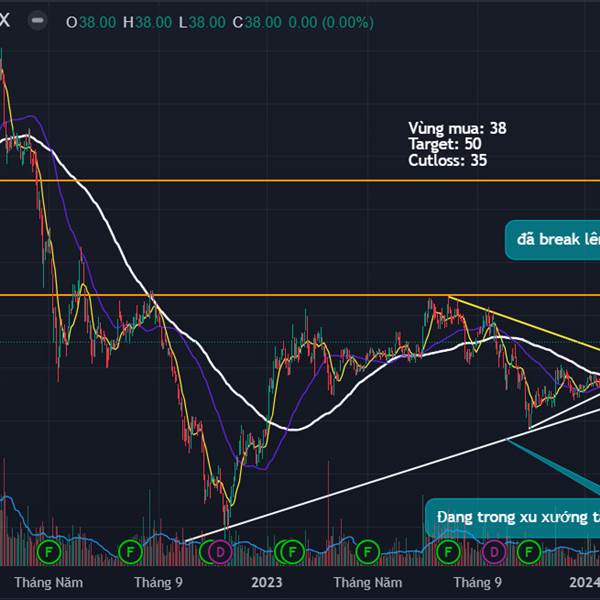Click the pink D marker between Tháng 9 and 2023

click(220, 552)
